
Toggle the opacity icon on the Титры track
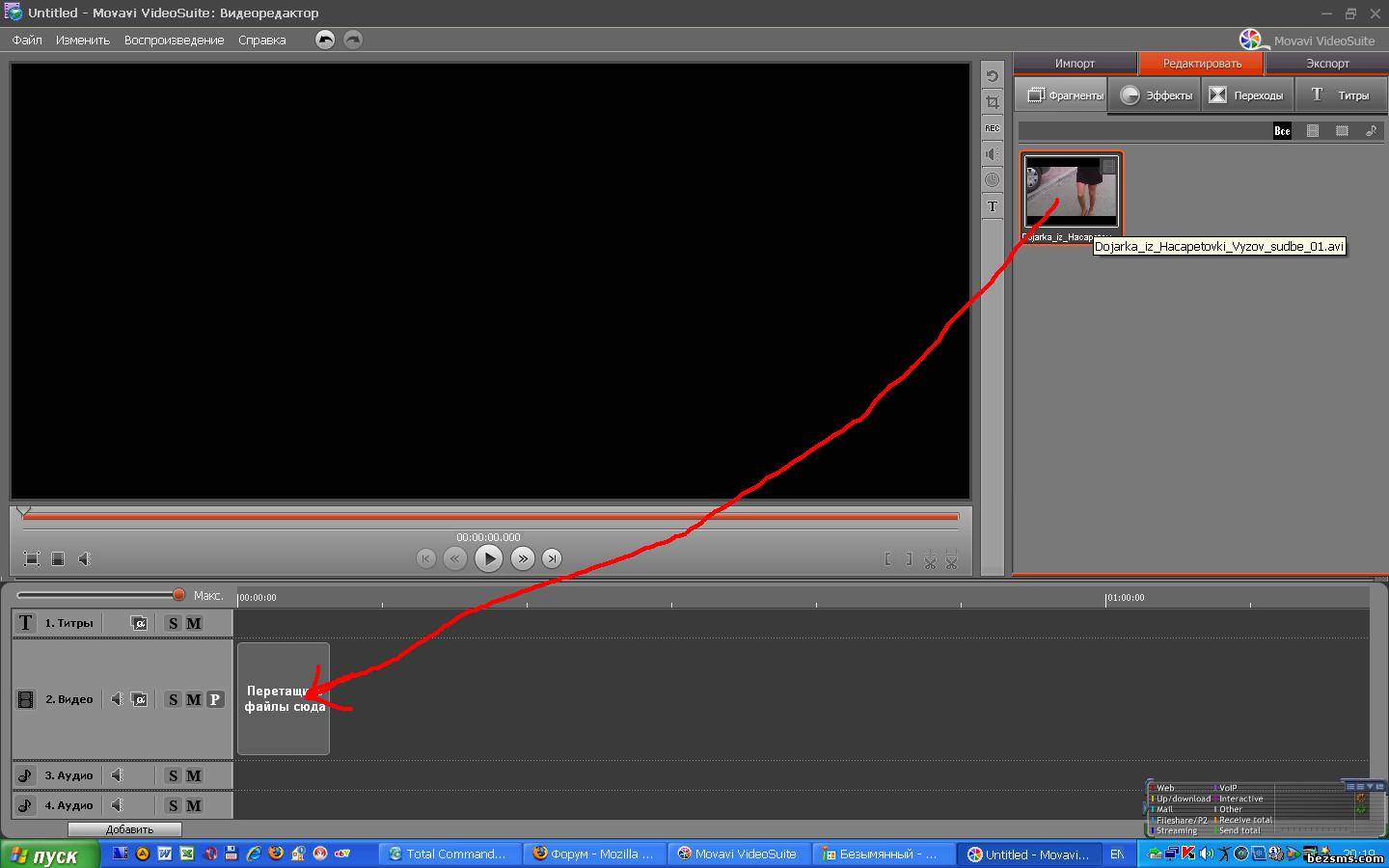click(139, 623)
